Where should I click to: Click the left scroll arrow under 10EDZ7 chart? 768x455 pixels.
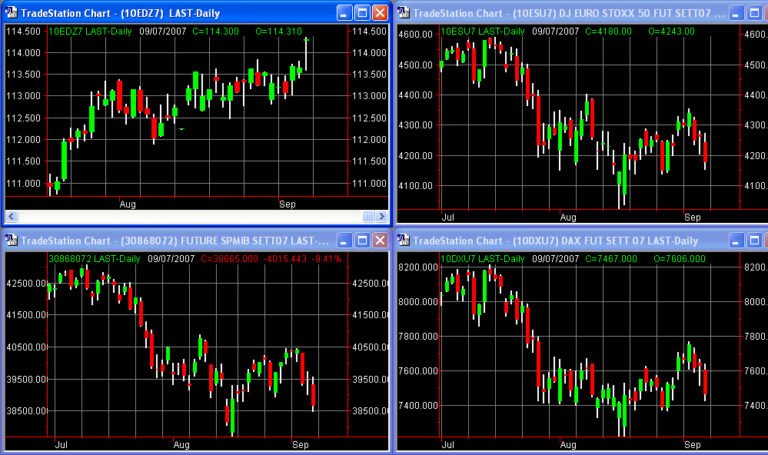point(11,216)
